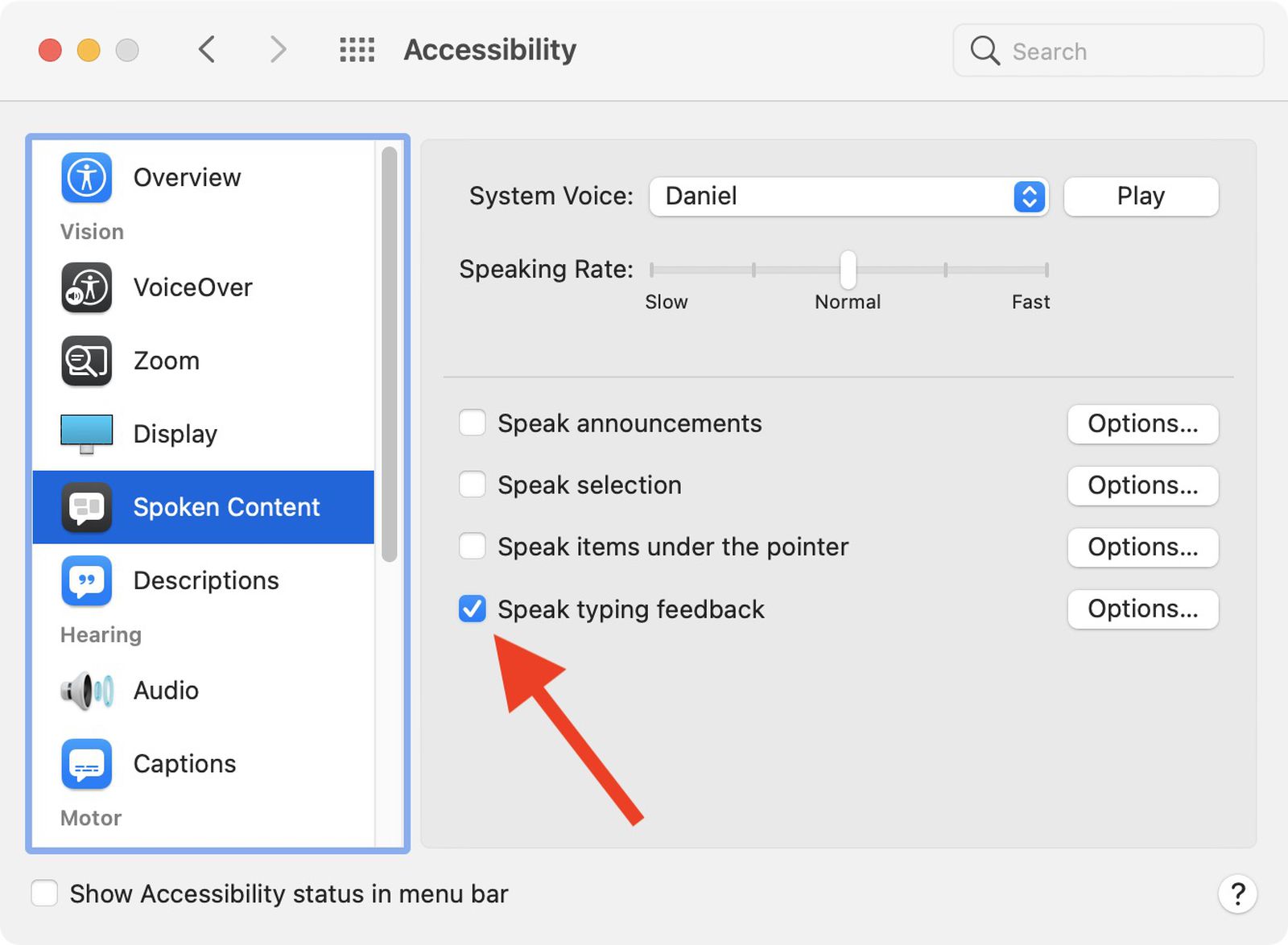Click the Descriptions quote bubble icon
1288x945 pixels.
point(86,580)
